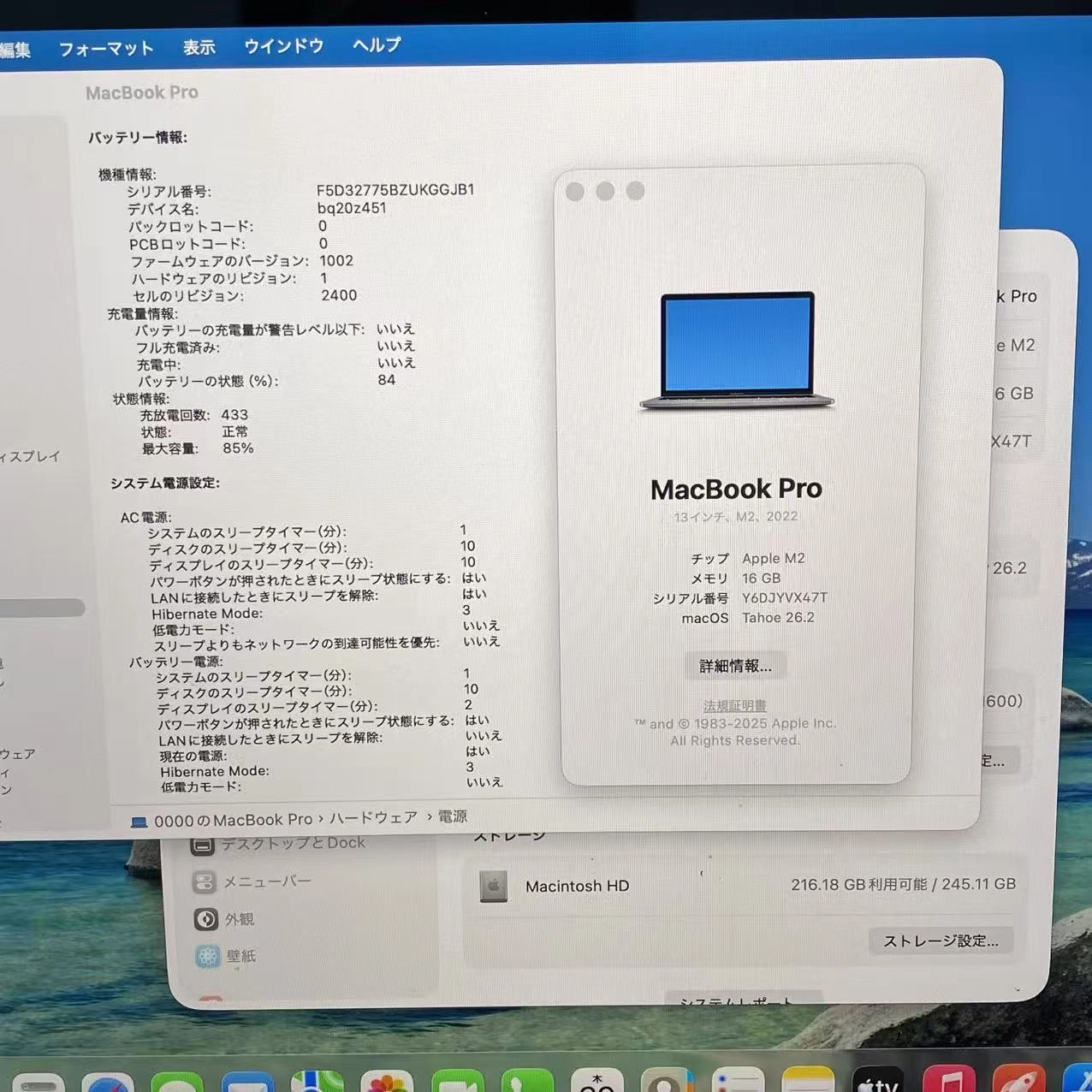Click cycle count value 433
Viewport: 1092px width, 1092px height.
(234, 415)
